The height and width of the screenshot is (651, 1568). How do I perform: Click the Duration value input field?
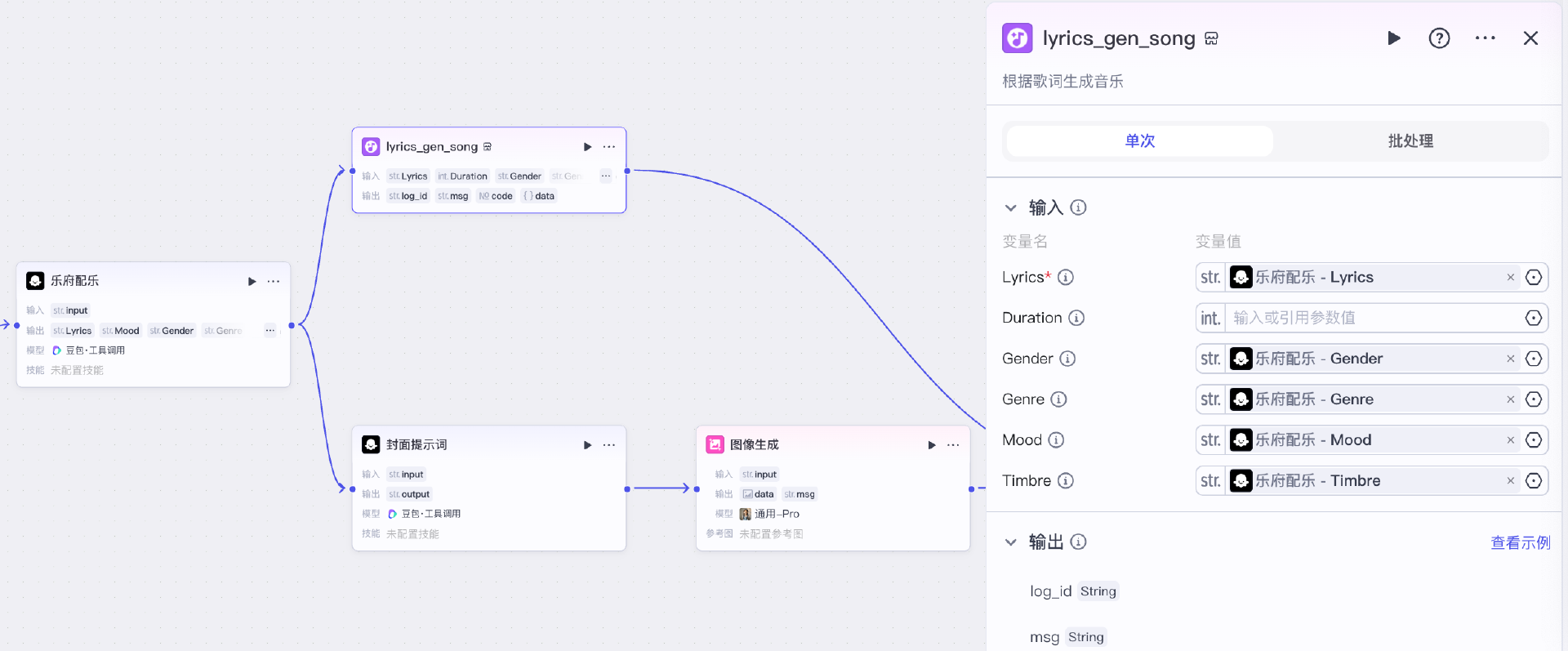[x=1372, y=318]
